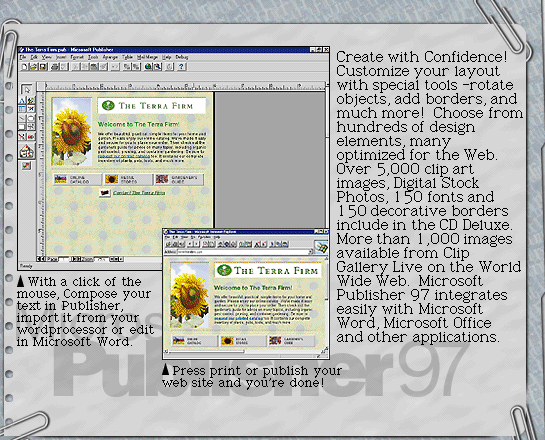
Task: Click the globe Web preview icon in Publisher
Action: pyautogui.click(x=148, y=67)
